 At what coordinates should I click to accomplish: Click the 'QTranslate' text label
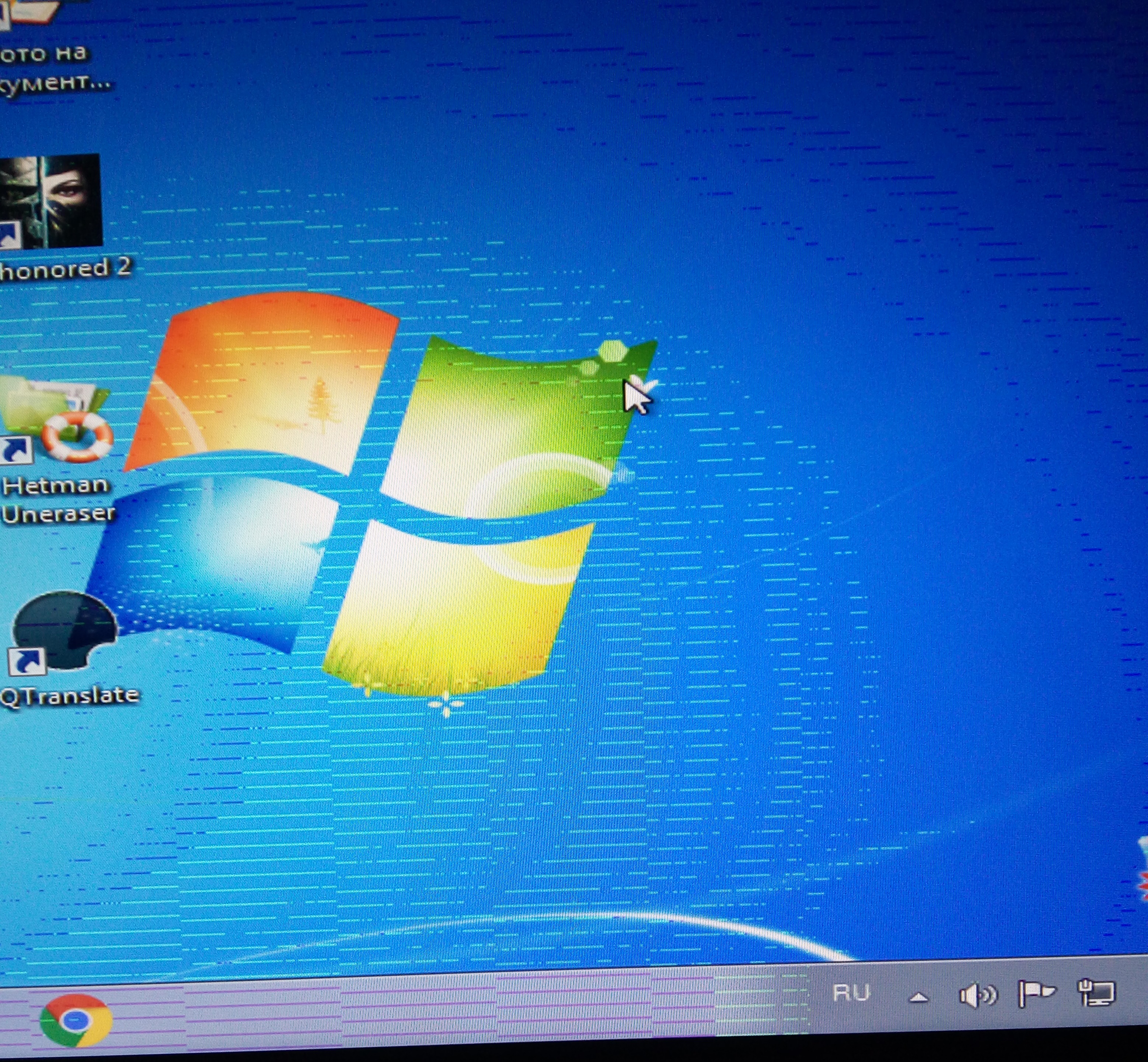point(69,695)
